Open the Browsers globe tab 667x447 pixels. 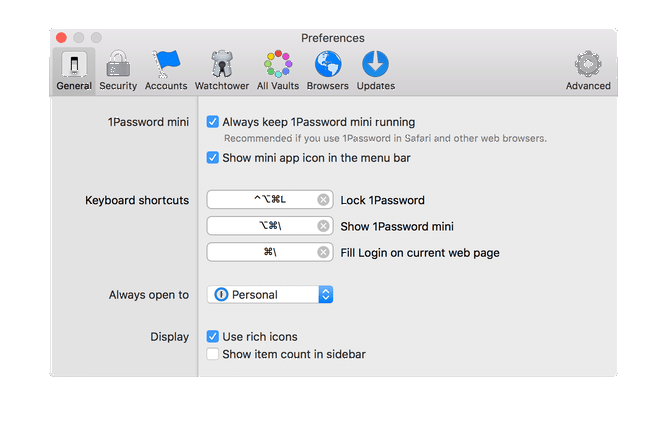[x=328, y=71]
